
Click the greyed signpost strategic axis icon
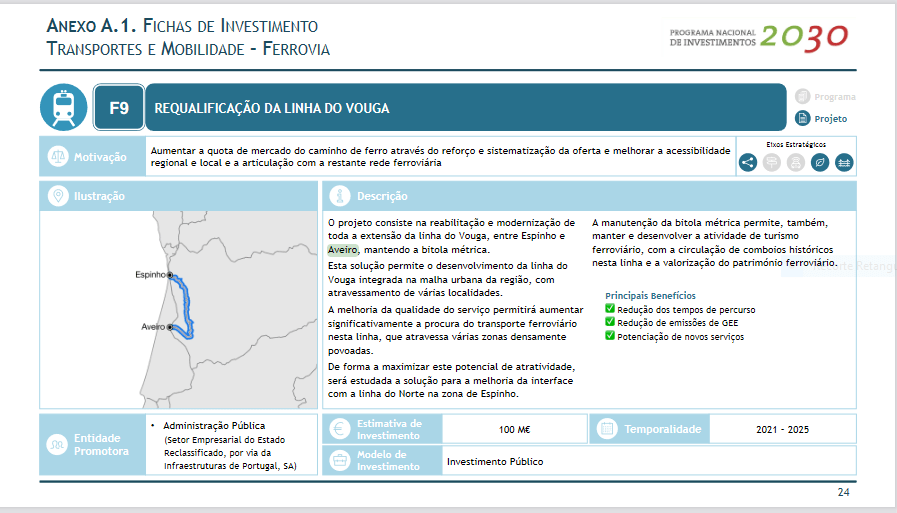[x=772, y=162]
